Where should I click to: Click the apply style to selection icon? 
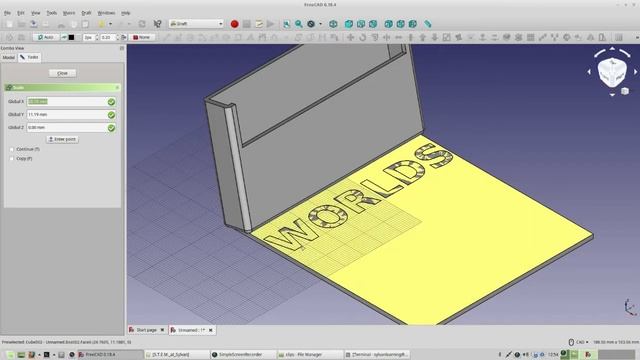[124, 37]
